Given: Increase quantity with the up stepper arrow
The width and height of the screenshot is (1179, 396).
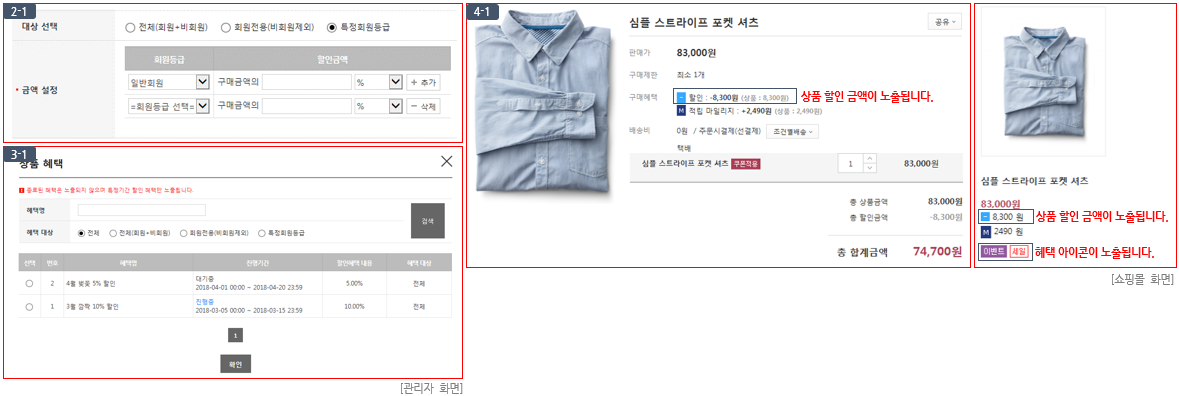Looking at the screenshot, I should (870, 158).
